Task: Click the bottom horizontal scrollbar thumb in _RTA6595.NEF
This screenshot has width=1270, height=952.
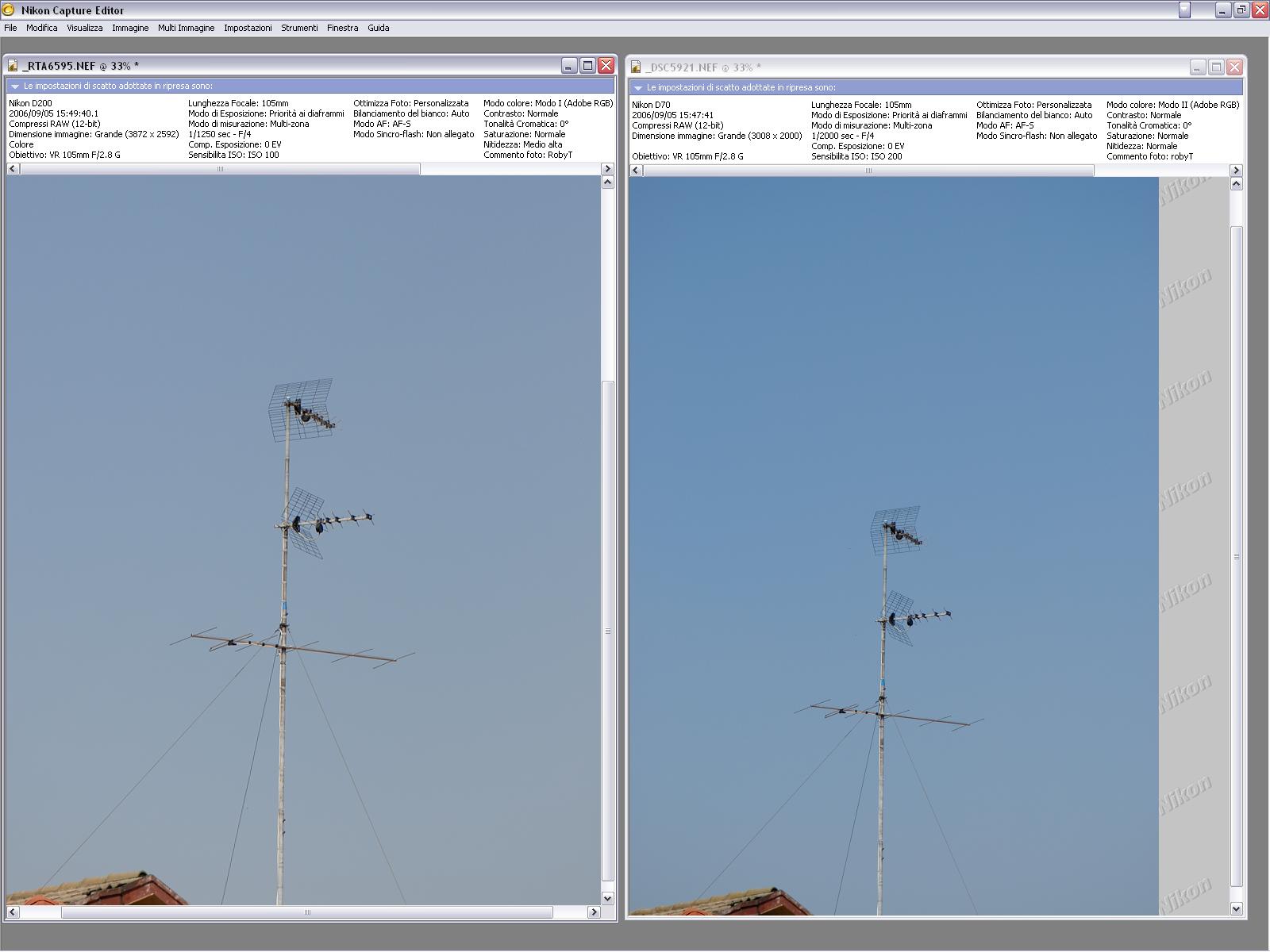Action: click(x=307, y=912)
